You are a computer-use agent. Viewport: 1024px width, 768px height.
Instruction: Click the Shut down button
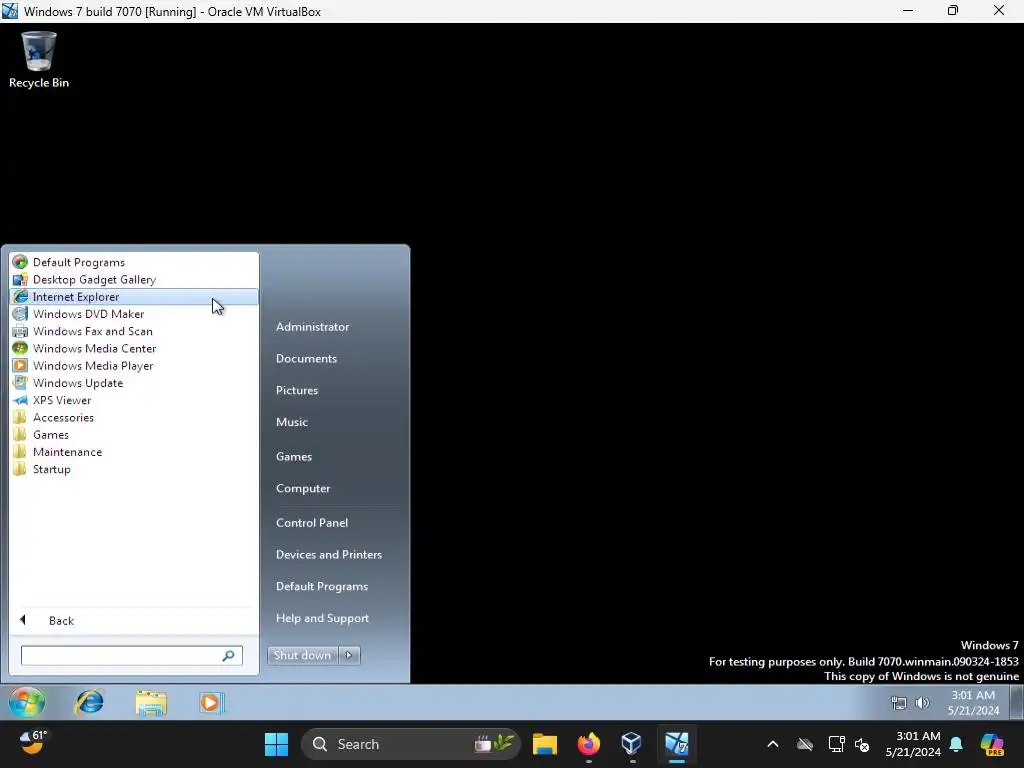[302, 655]
